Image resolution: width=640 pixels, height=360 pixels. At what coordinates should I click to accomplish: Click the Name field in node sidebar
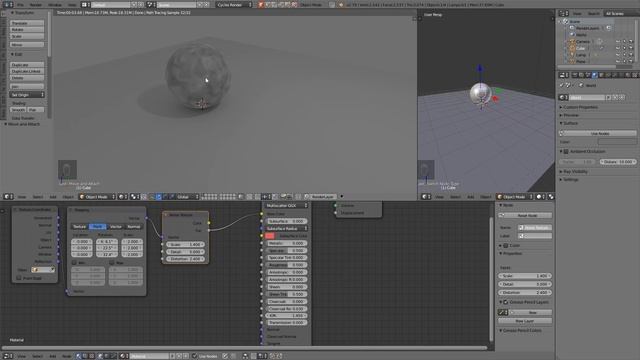pyautogui.click(x=535, y=227)
